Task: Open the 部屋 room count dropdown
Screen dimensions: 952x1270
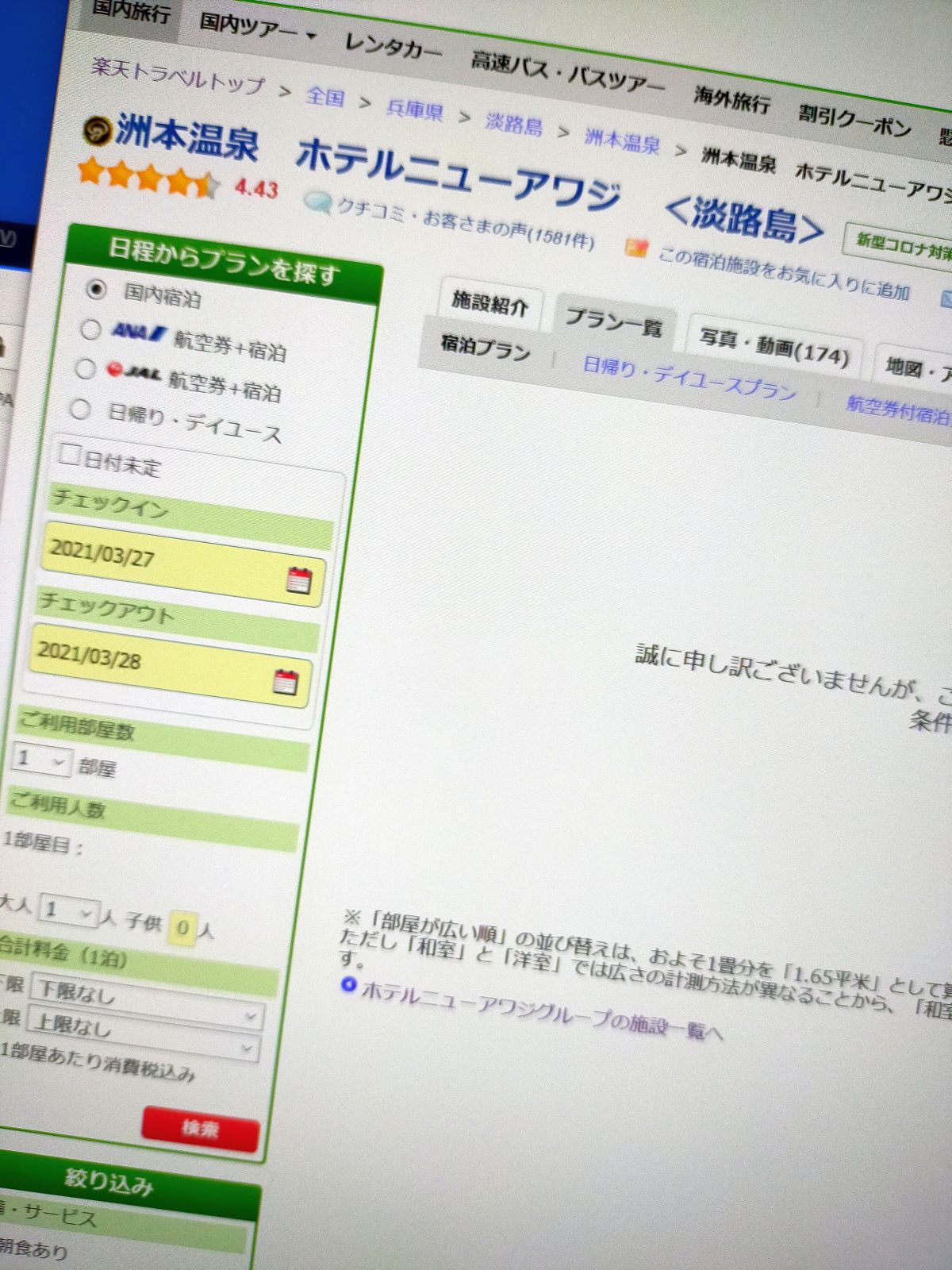Action: (40, 760)
